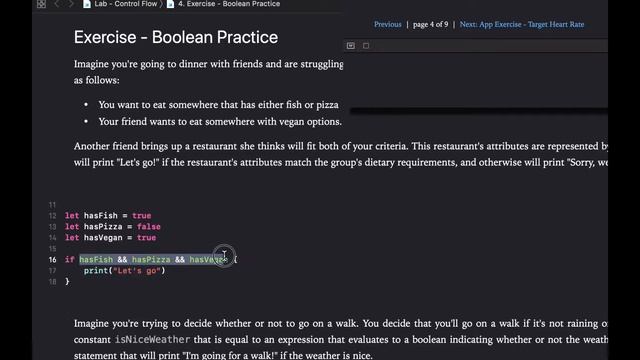Go back with the left chevron

click(57, 4)
